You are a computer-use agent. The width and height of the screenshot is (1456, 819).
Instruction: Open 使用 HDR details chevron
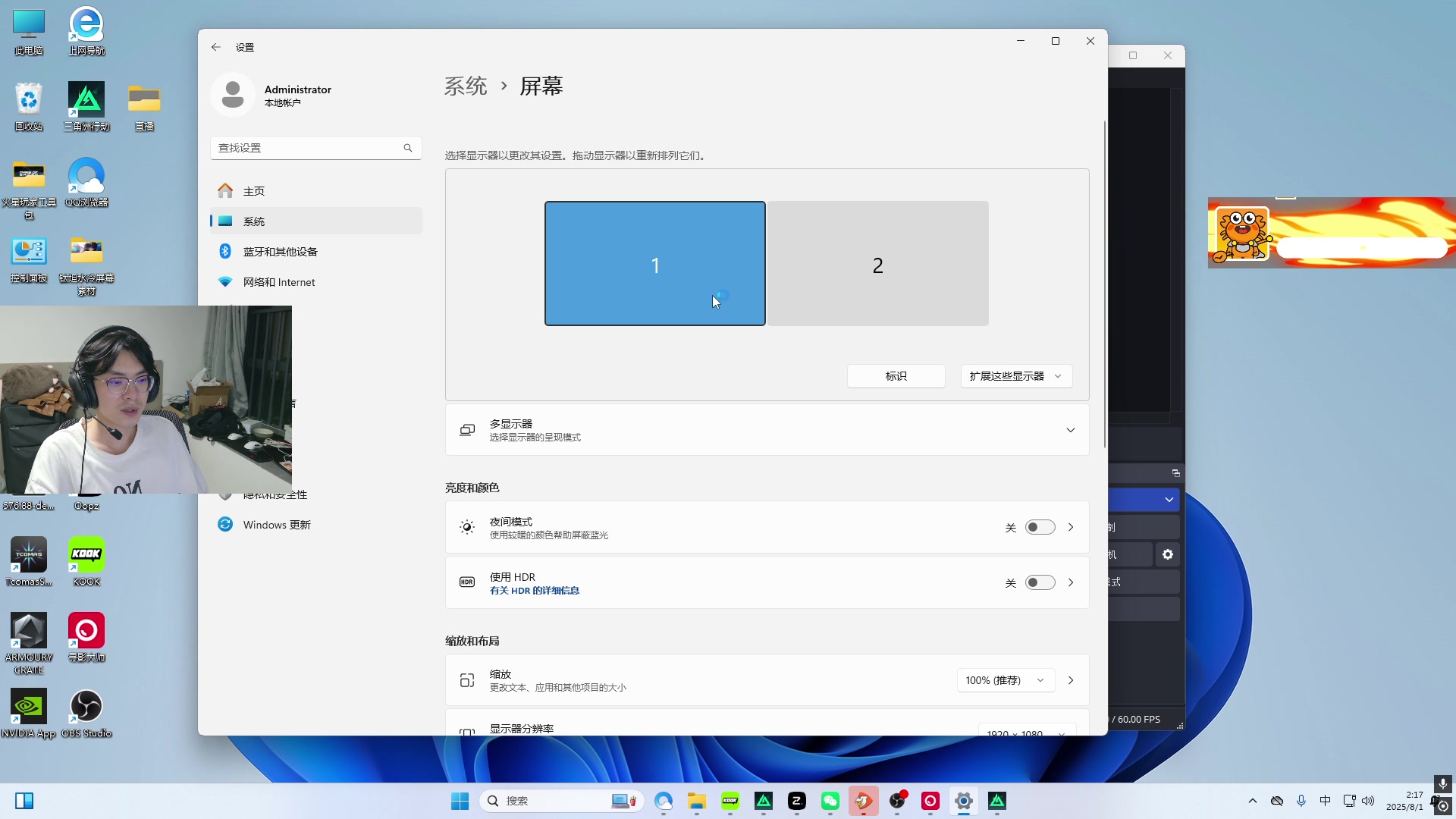tap(1071, 582)
